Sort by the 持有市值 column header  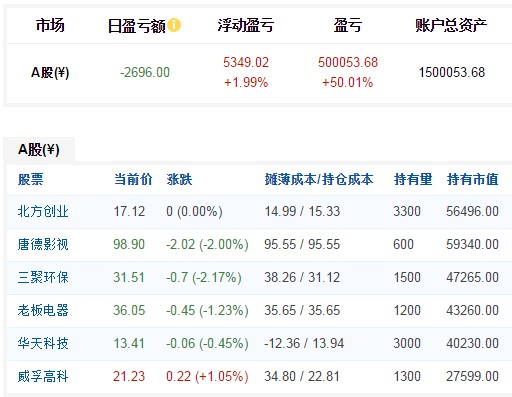point(473,179)
